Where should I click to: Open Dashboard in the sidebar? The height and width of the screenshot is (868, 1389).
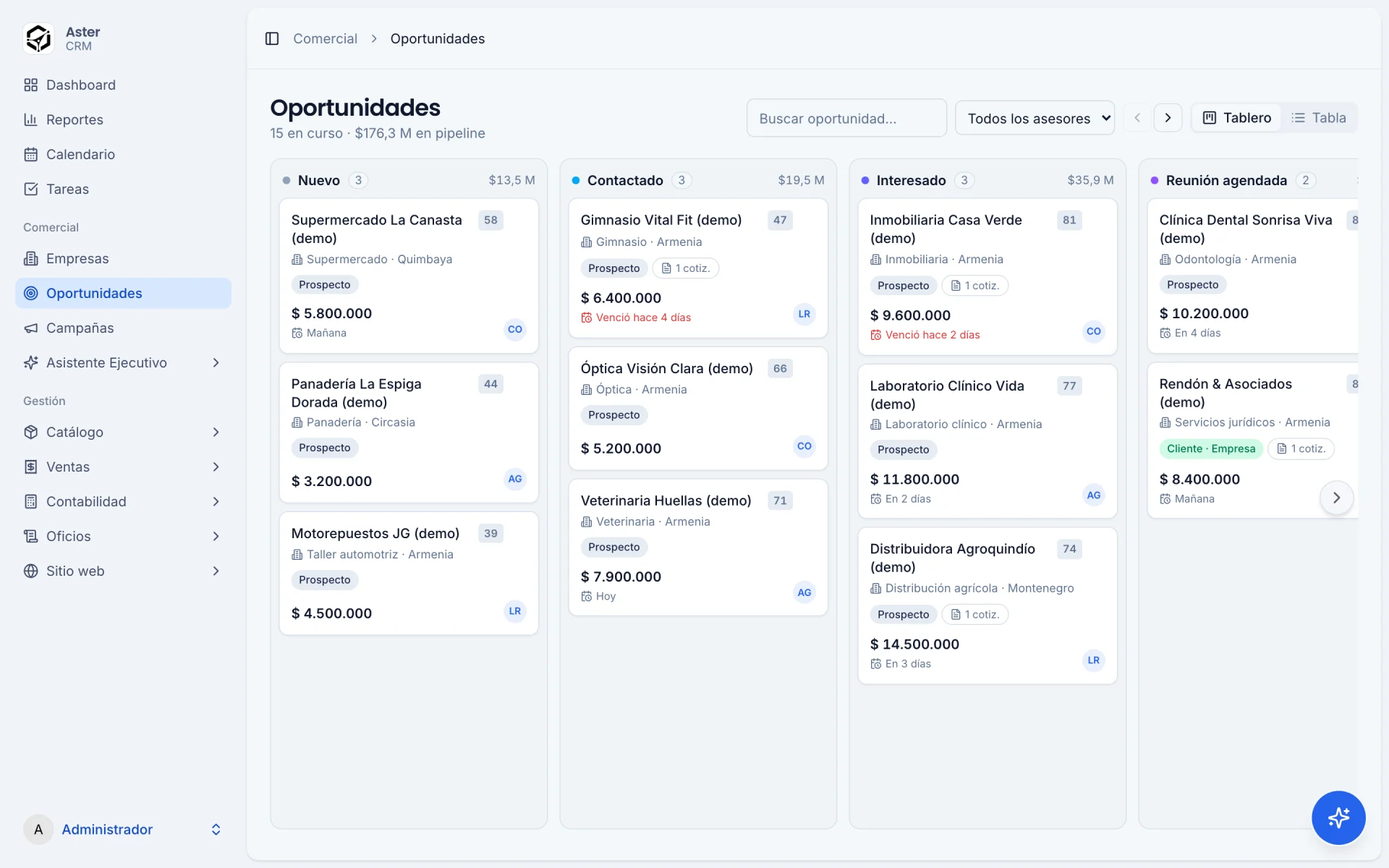(x=123, y=85)
